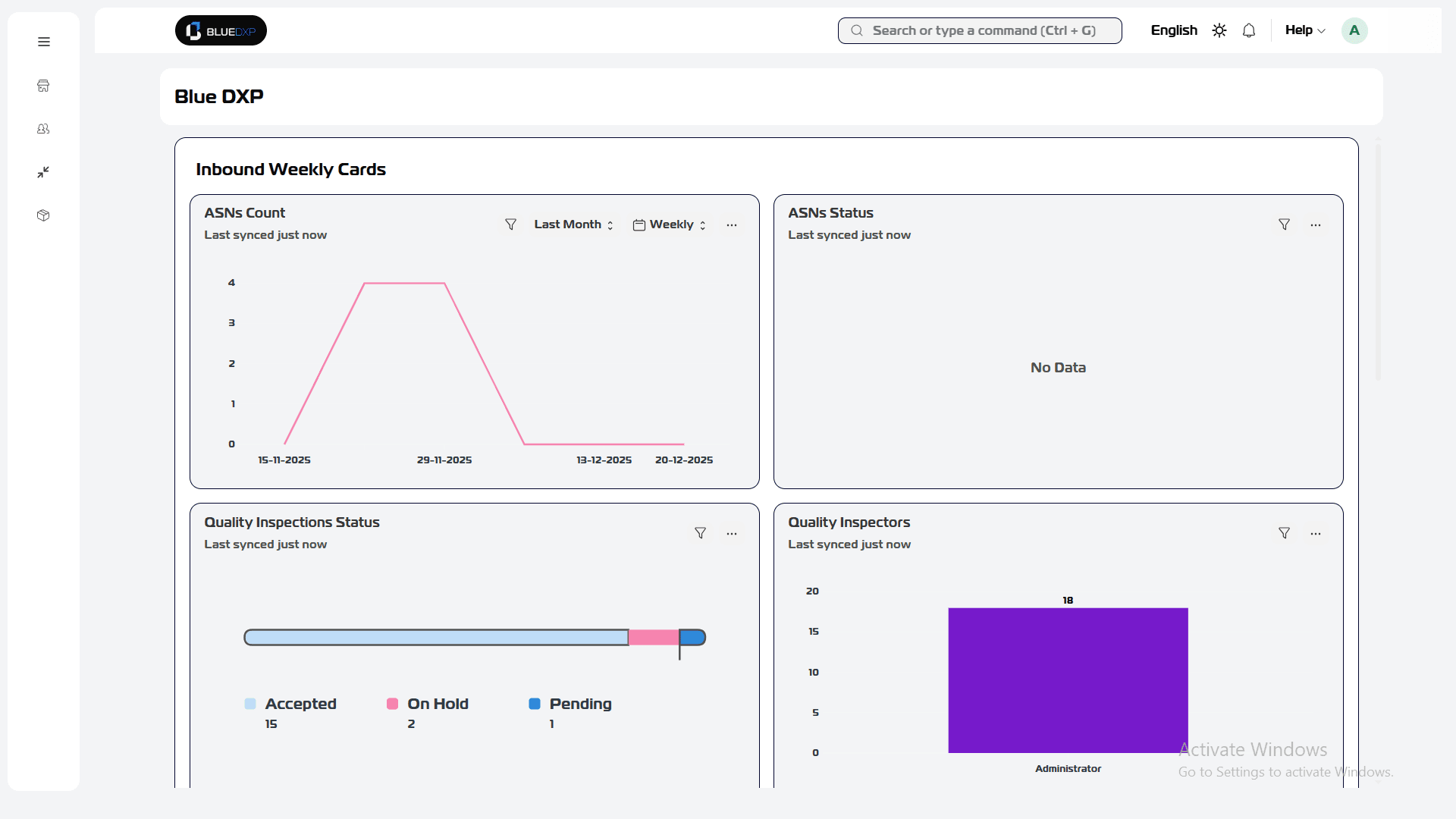Open the home/store page from sidebar

[x=43, y=86]
